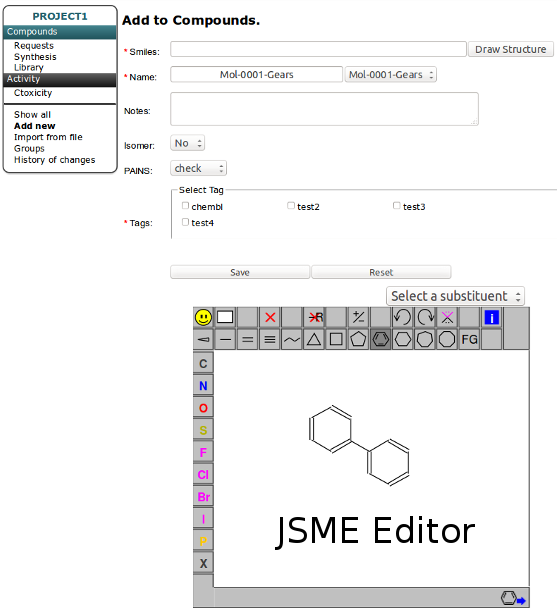Click the PROJECT1 title link
The height and width of the screenshot is (608, 557).
pyautogui.click(x=60, y=16)
